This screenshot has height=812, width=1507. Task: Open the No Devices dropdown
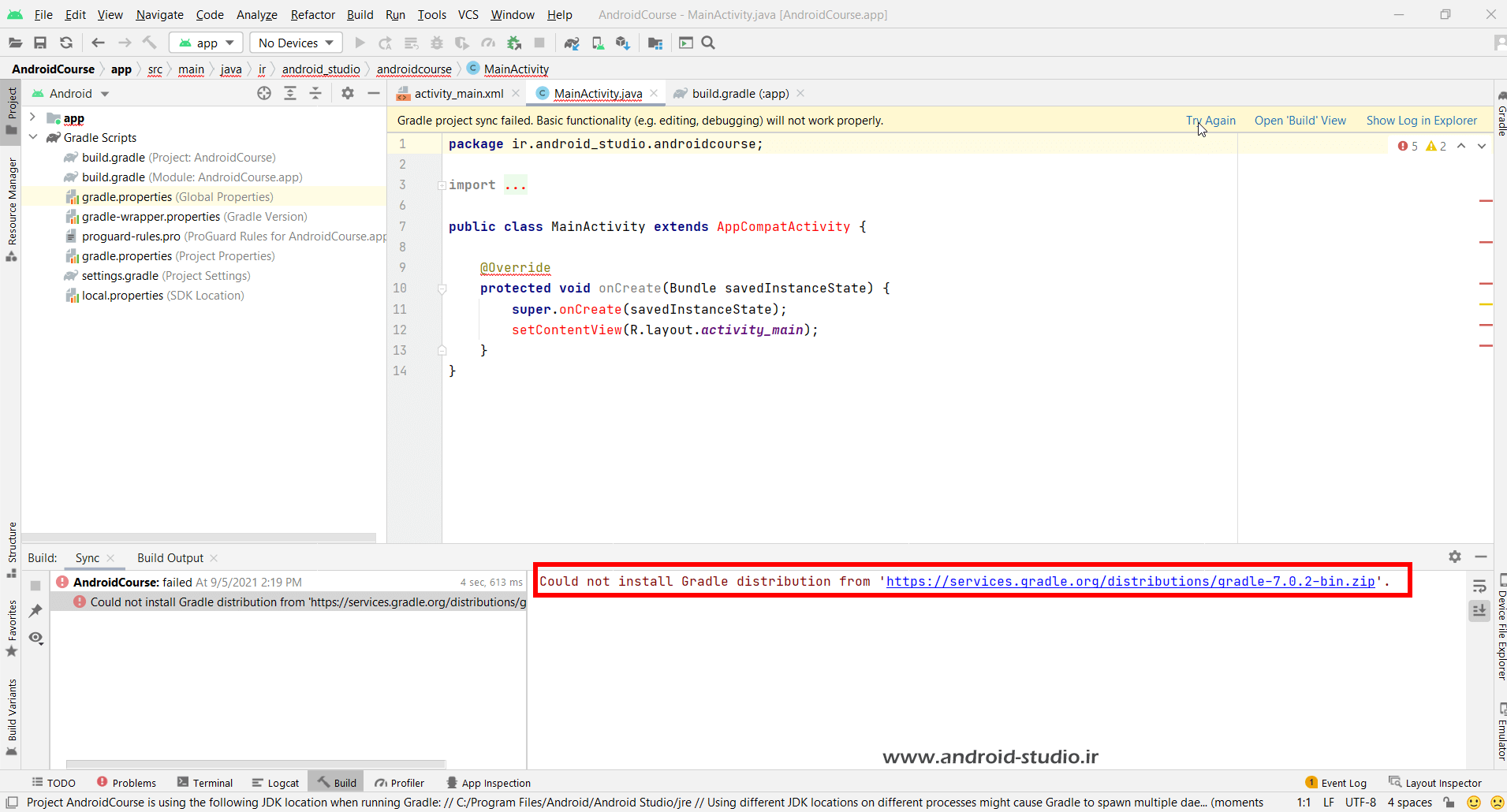point(296,43)
